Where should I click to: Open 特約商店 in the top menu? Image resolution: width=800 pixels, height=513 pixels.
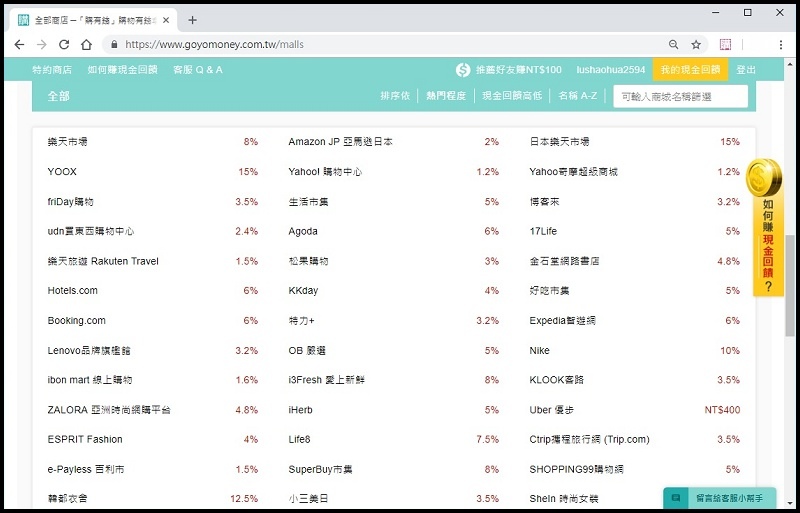click(x=52, y=70)
